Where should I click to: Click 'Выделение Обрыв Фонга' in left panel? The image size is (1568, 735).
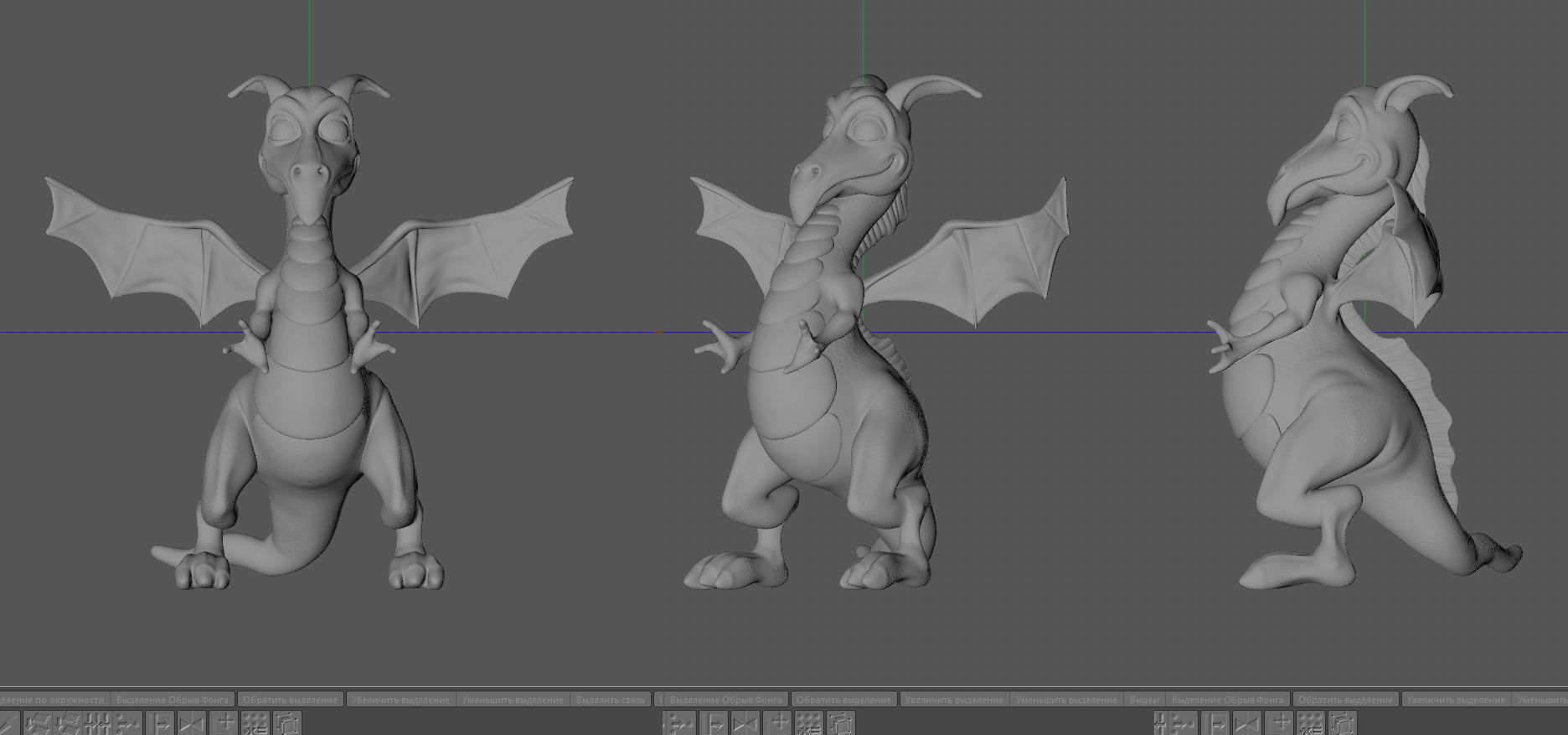point(173,700)
